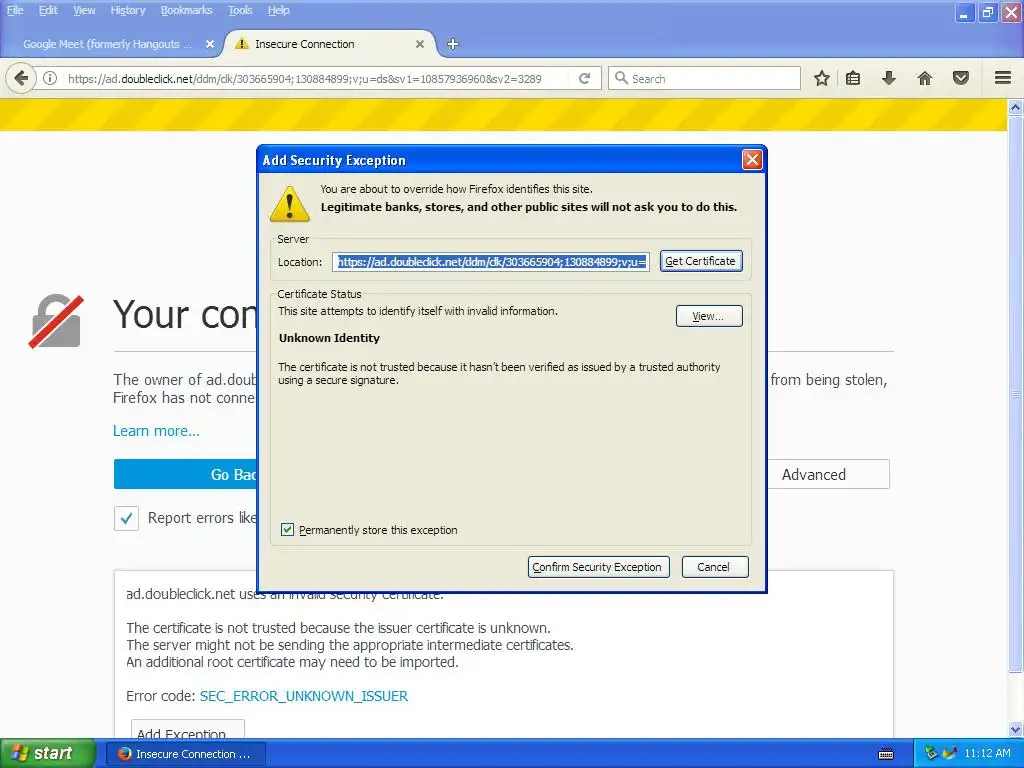Show bookmarks list icon

pos(853,78)
